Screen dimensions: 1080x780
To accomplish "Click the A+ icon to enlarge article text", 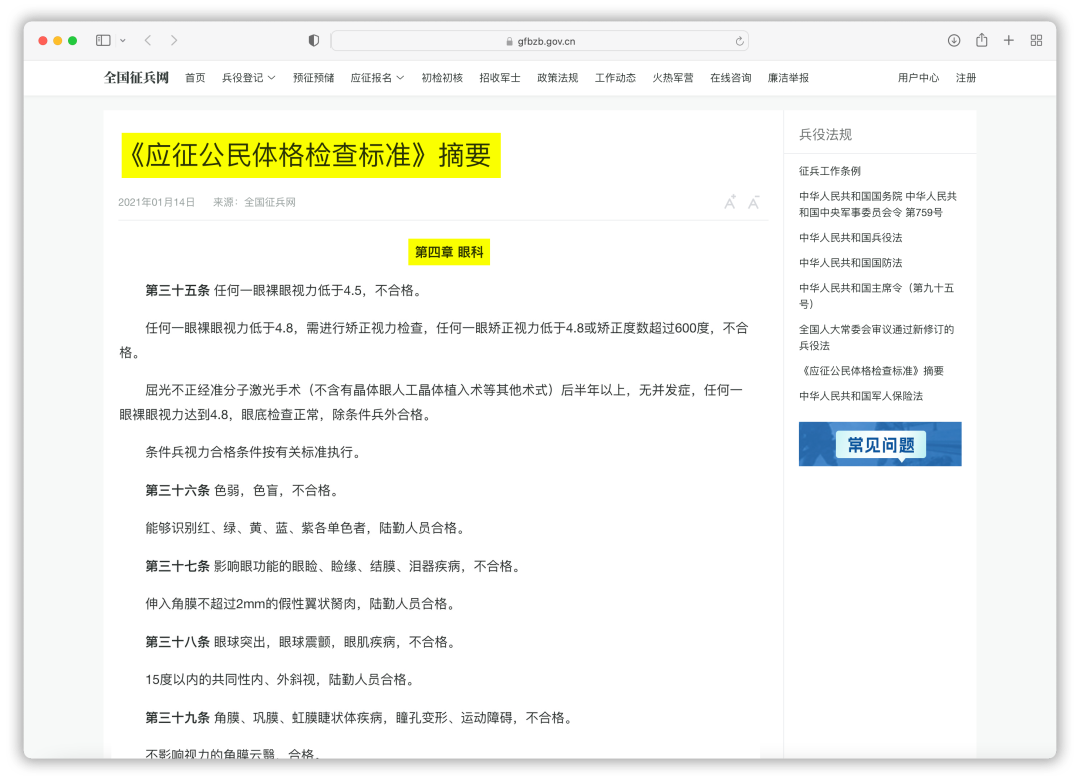I will tap(729, 201).
